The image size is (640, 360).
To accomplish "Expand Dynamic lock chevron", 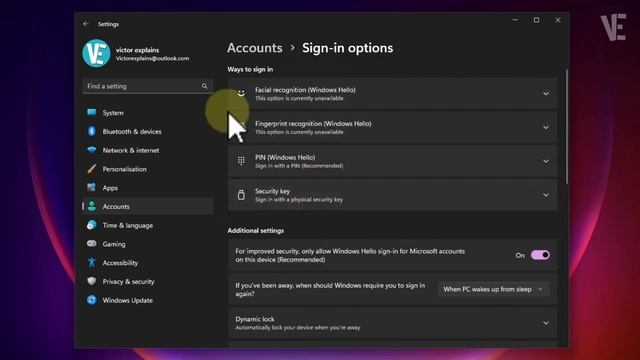I will click(546, 323).
